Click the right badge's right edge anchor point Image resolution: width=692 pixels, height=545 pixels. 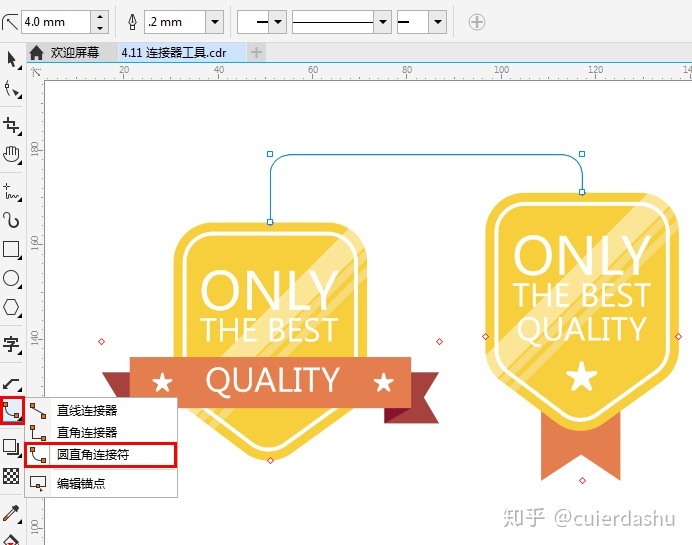tap(678, 336)
